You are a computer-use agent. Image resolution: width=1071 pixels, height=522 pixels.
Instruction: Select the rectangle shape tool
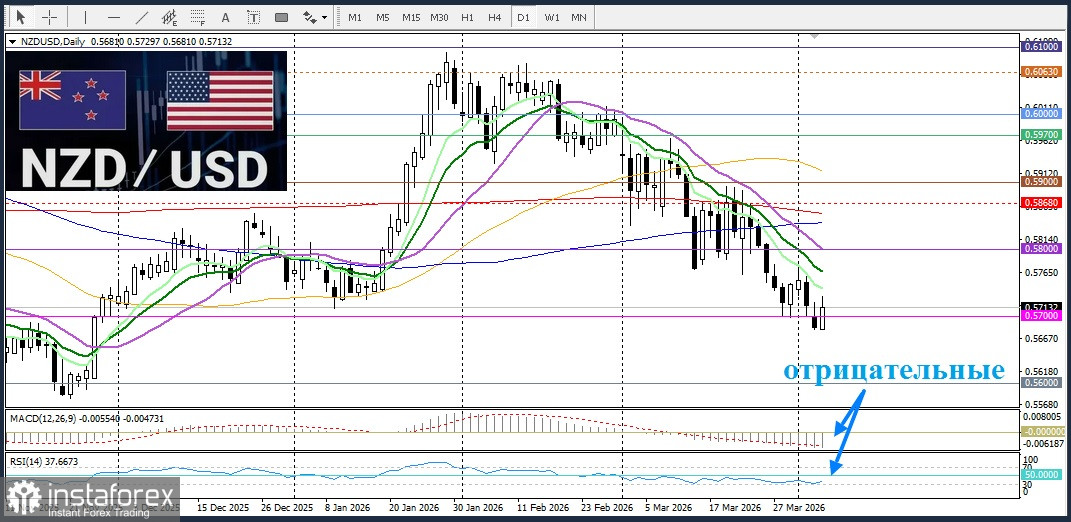tap(281, 17)
